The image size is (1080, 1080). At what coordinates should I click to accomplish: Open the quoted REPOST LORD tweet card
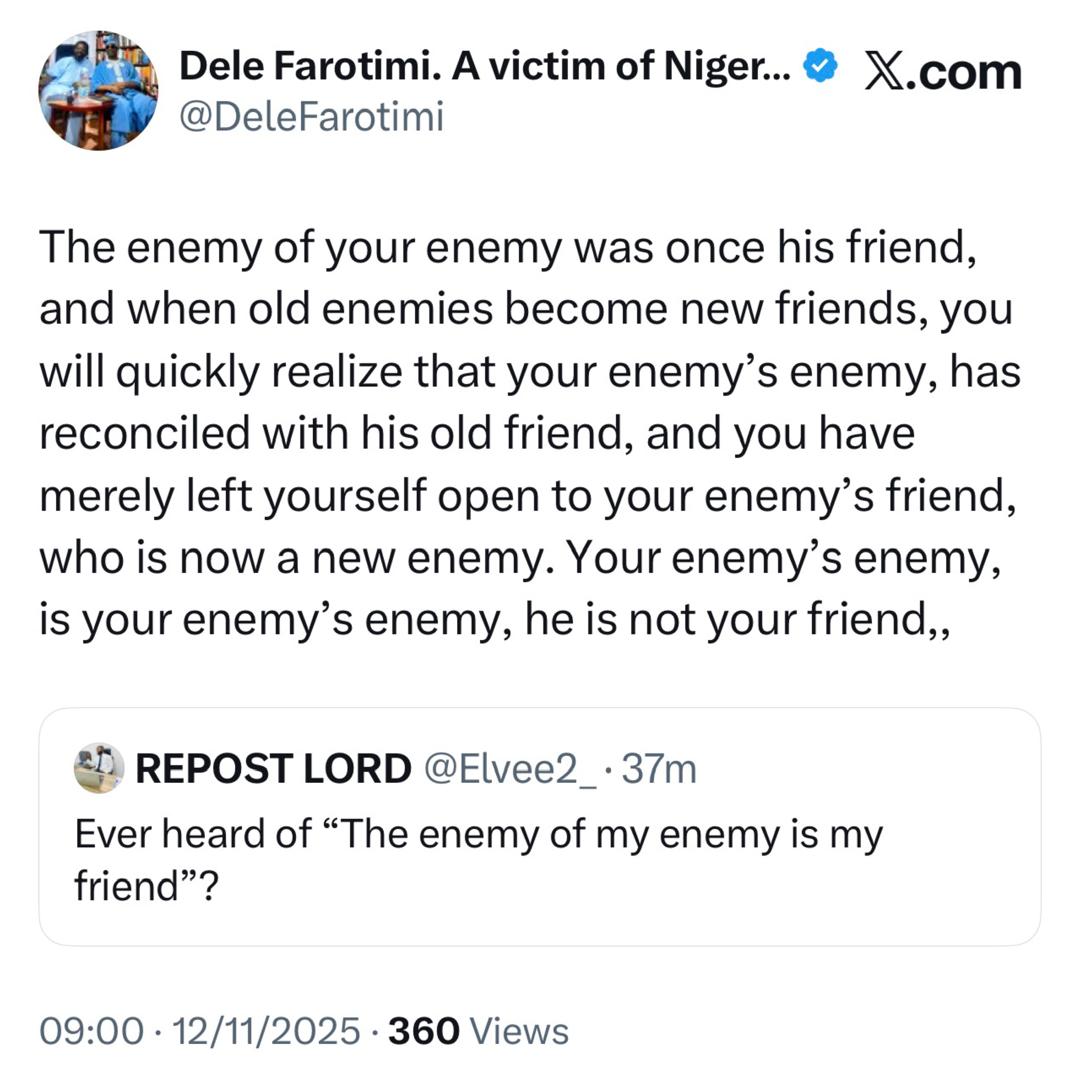point(540,825)
